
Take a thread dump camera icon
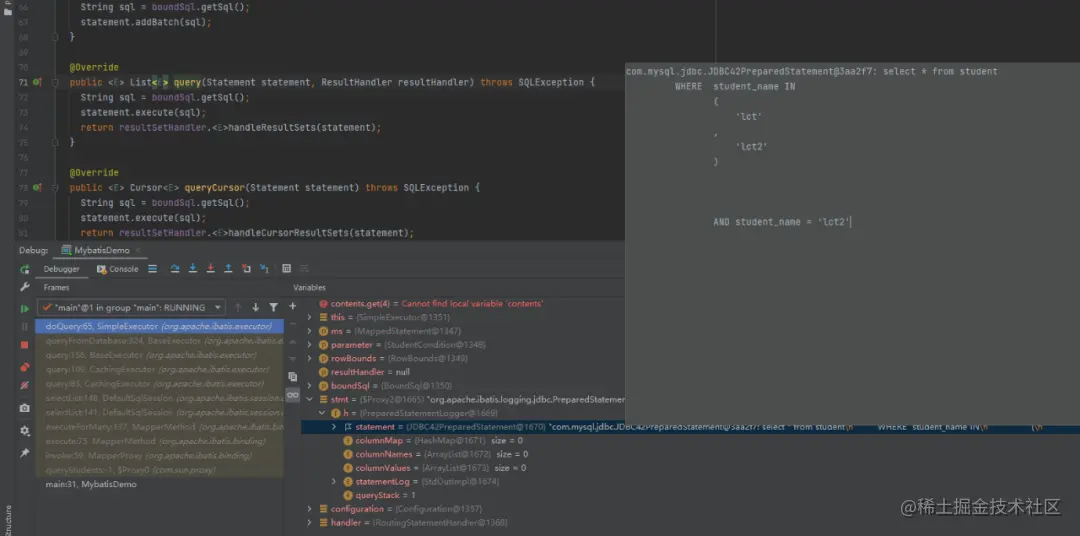25,408
